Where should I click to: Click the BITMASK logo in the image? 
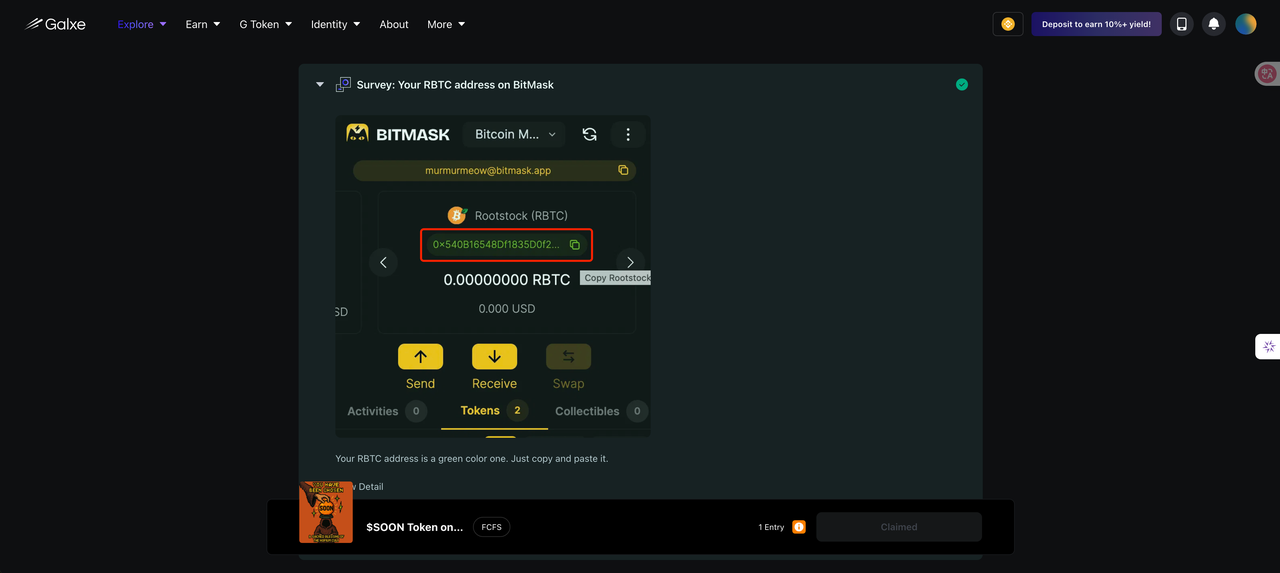click(398, 134)
